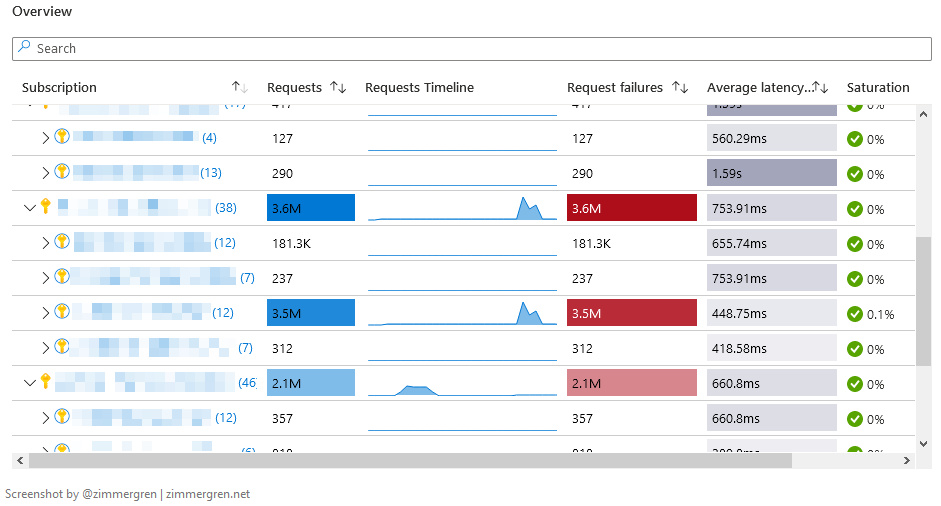
Task: Collapse the subscription group with 3.6M requests
Action: pyautogui.click(x=29, y=208)
